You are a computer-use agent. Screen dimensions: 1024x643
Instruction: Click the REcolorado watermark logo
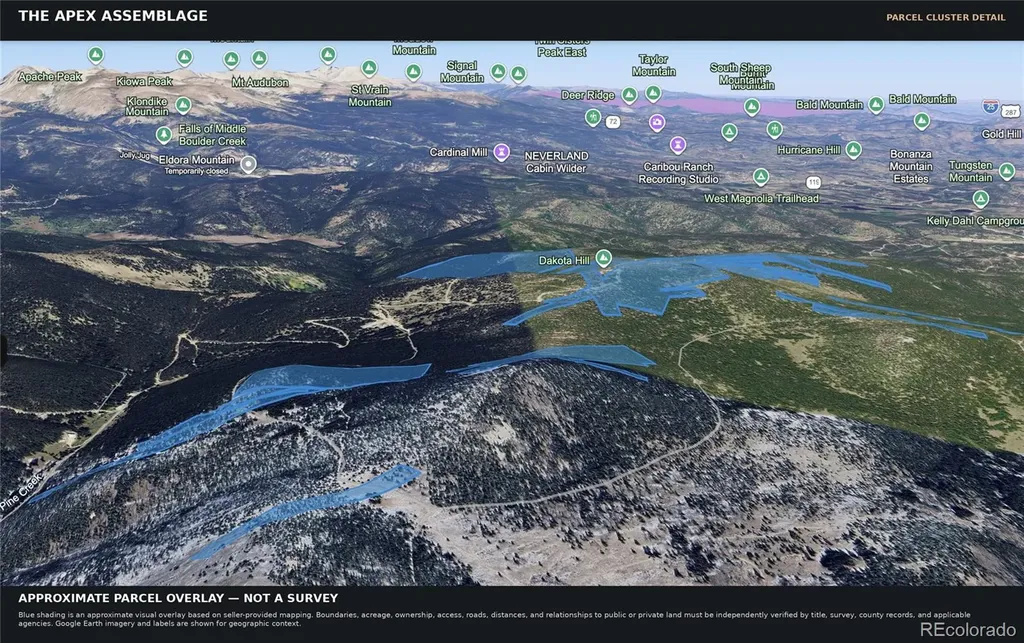click(x=967, y=629)
